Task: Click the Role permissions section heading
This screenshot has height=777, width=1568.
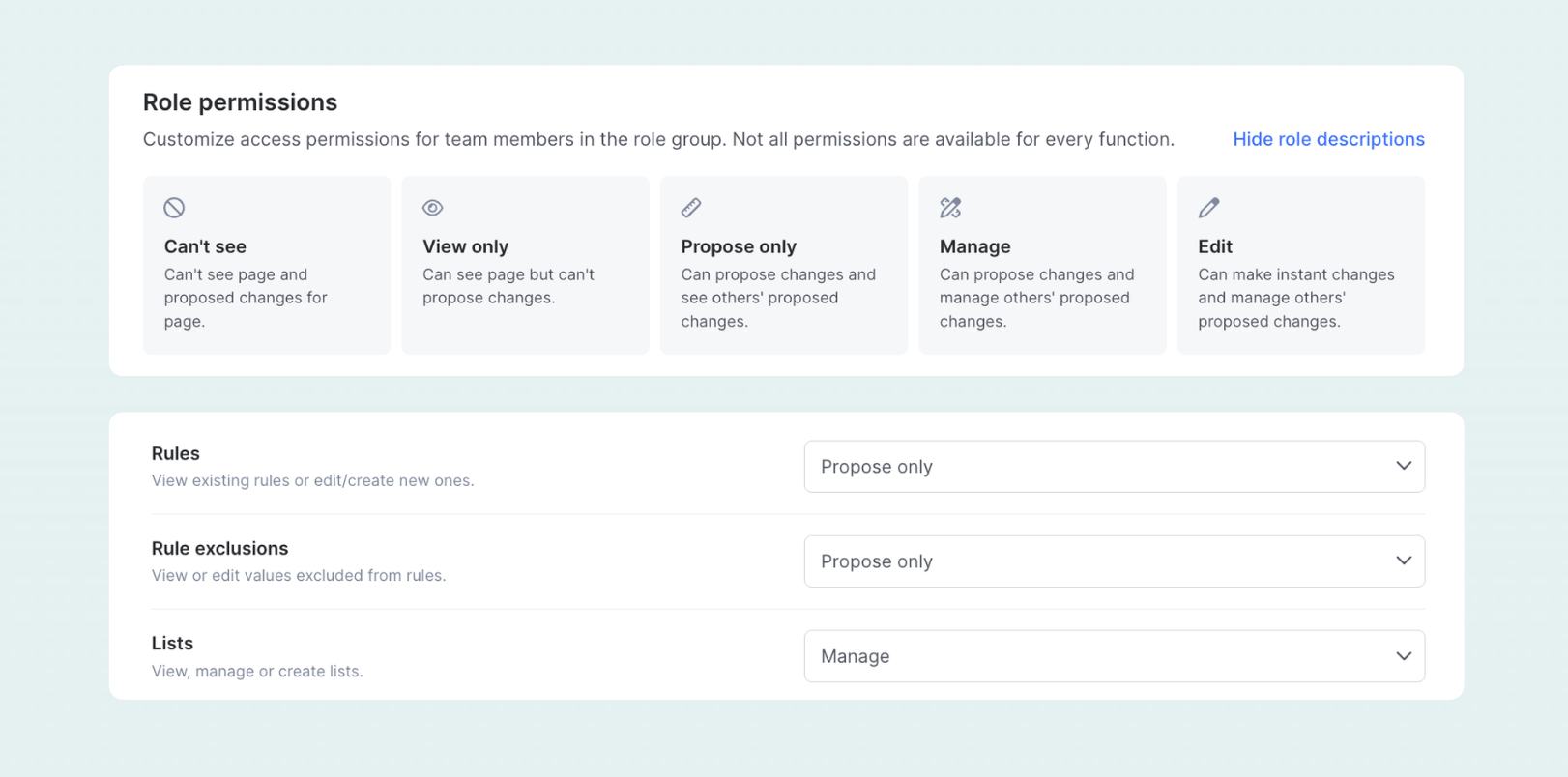Action: click(240, 102)
